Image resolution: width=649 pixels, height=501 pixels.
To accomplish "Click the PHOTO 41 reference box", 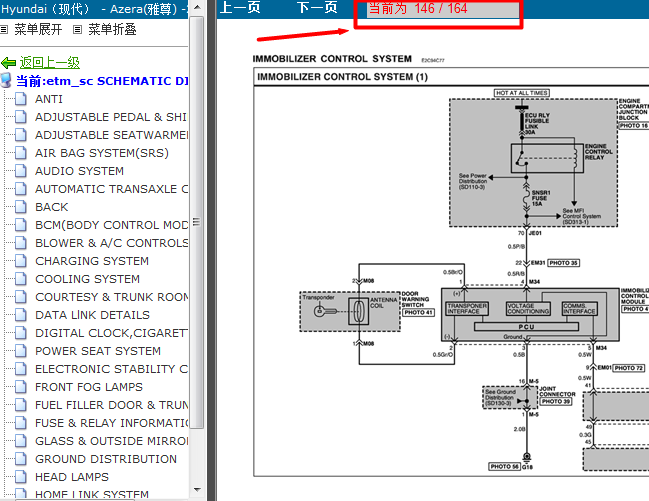I will coord(418,313).
